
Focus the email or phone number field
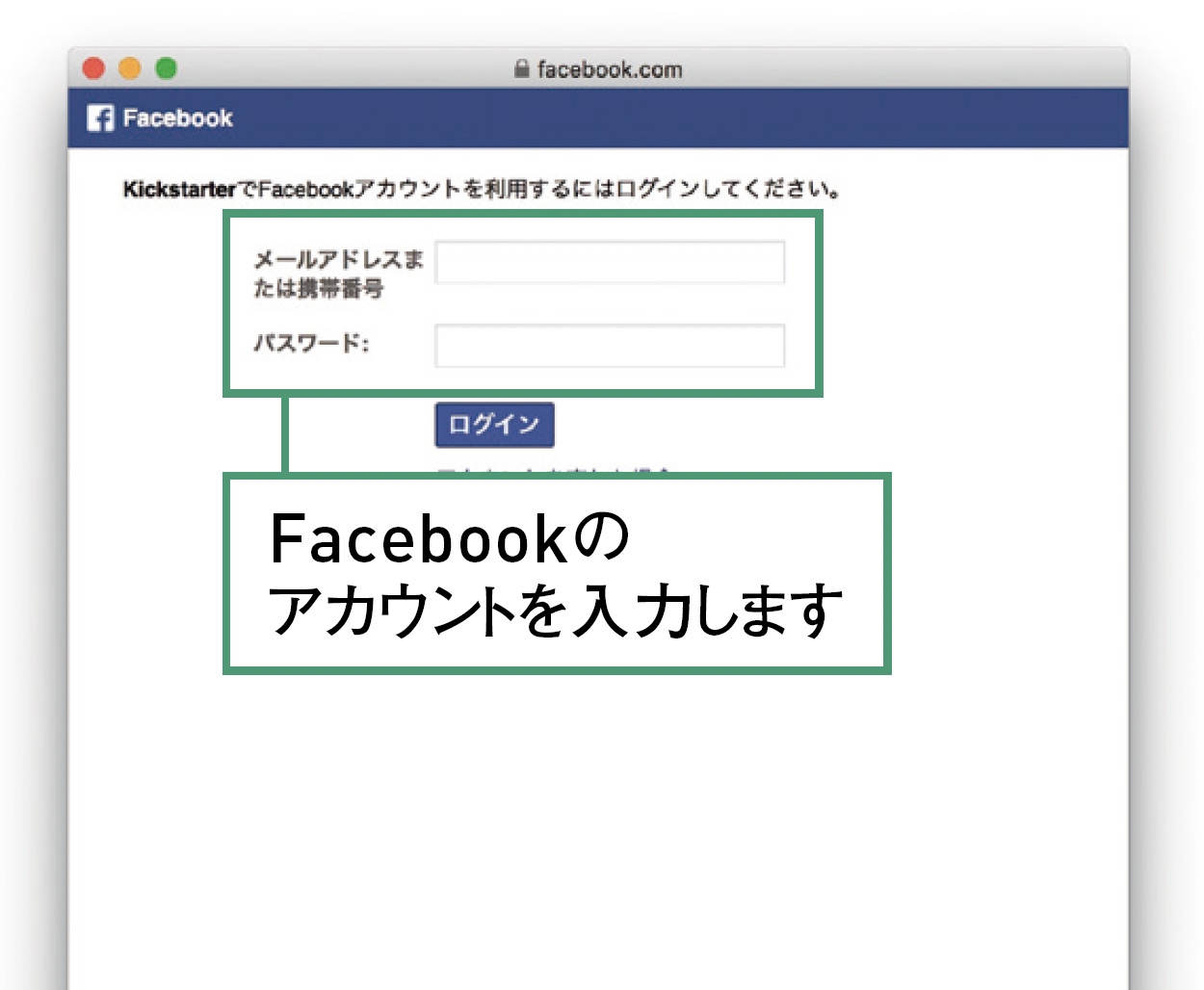pos(610,262)
